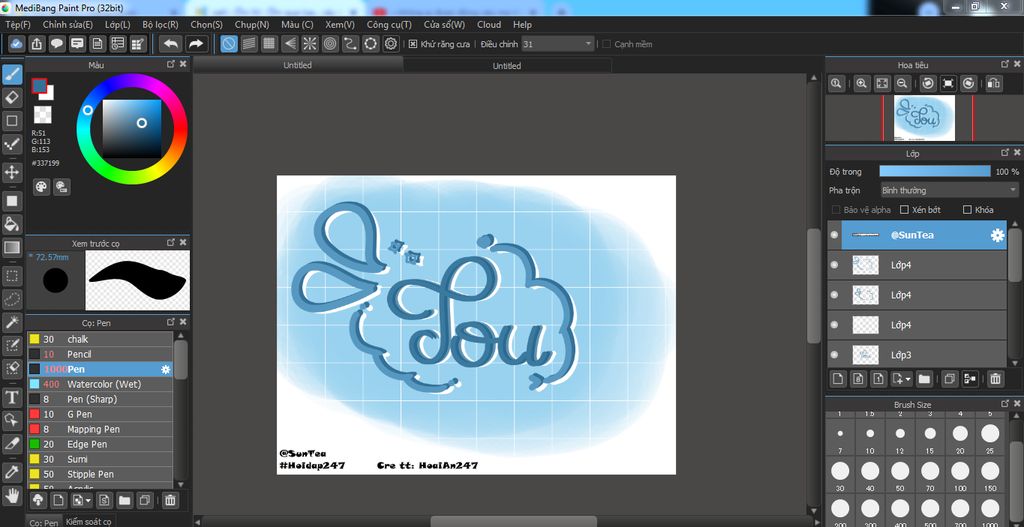This screenshot has height=527, width=1024.
Task: Enable the curve snap guide
Action: pyautogui.click(x=350, y=44)
